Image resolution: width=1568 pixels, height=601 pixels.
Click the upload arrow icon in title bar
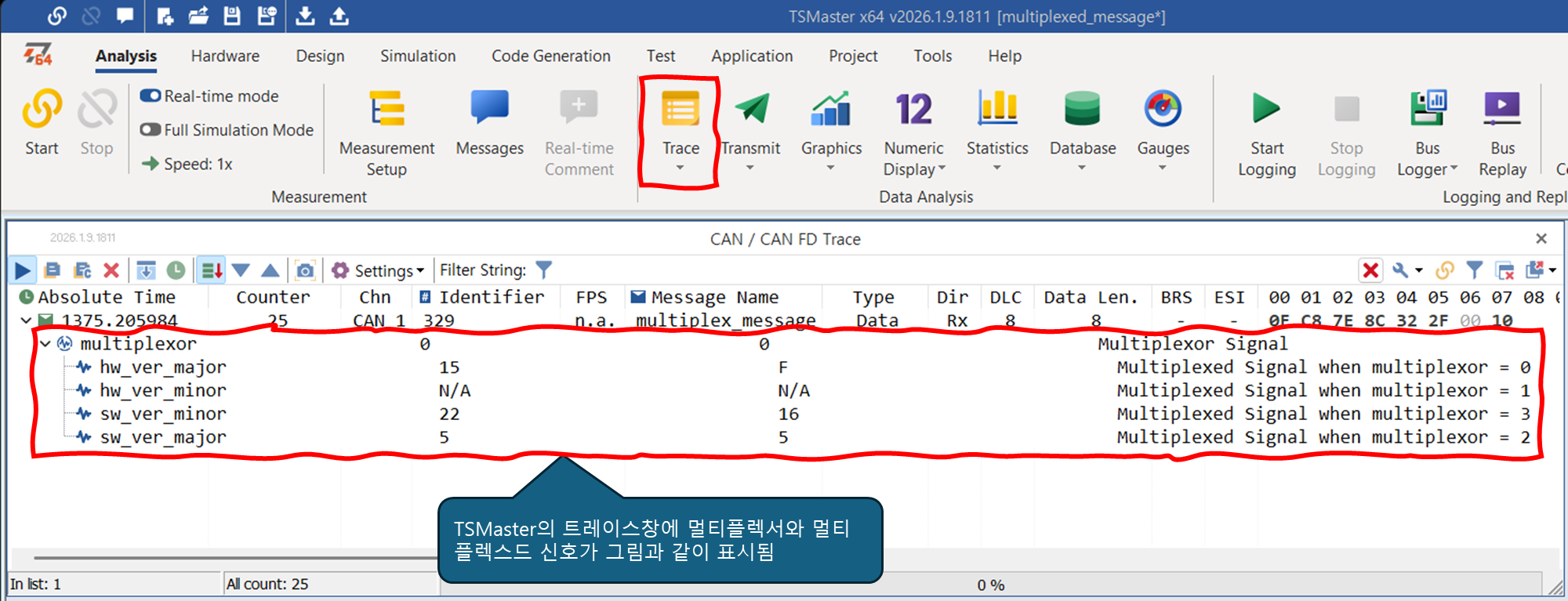tap(339, 16)
